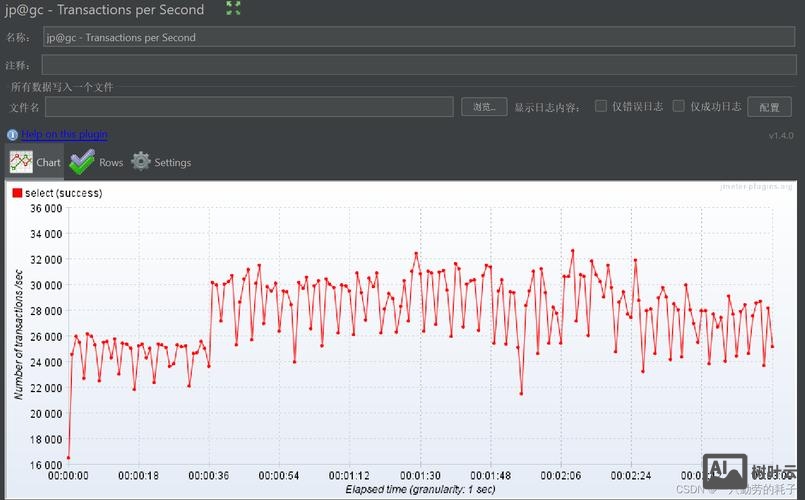Screen dimensions: 805x500
Task: Click the jmeter-plugins.org watermark link
Action: [755, 186]
